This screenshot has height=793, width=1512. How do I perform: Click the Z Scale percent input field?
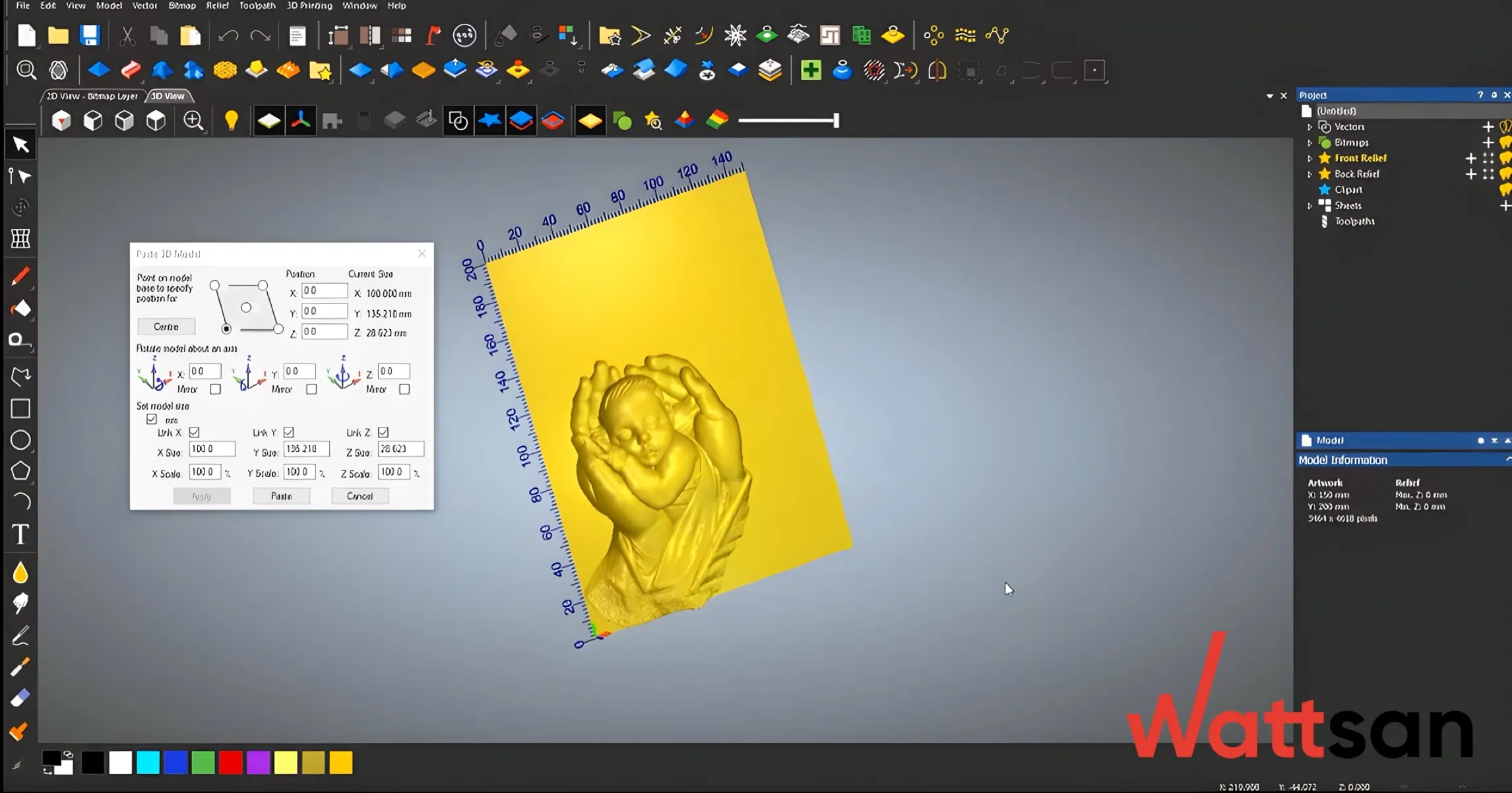tap(394, 472)
